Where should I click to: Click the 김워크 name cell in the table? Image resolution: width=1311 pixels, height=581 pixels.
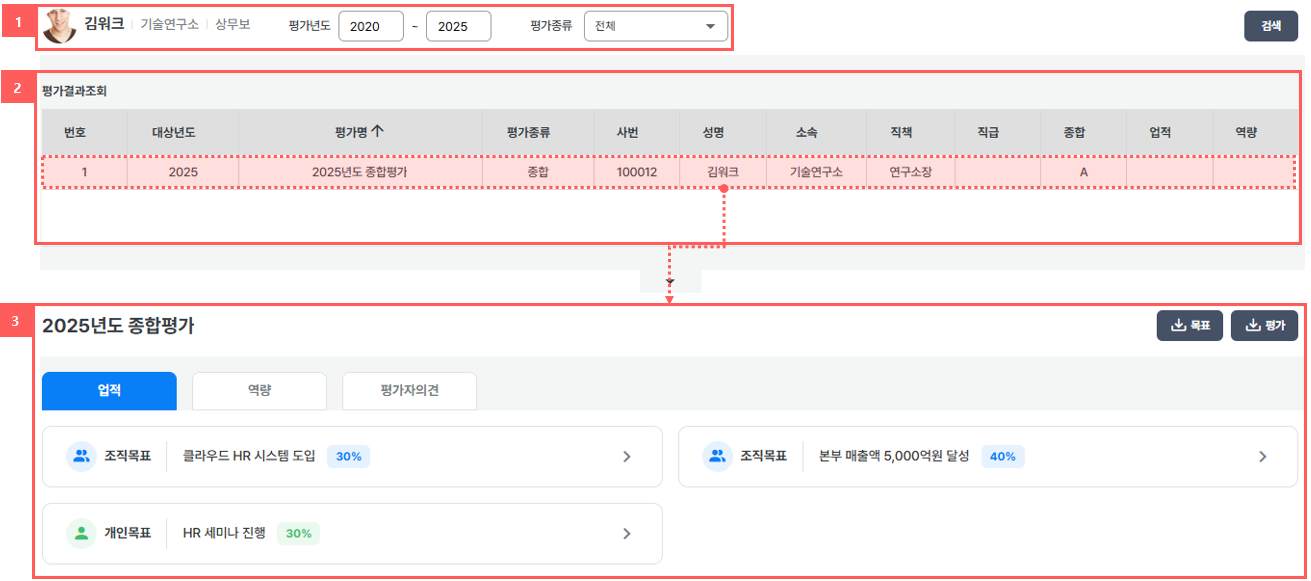(x=723, y=172)
